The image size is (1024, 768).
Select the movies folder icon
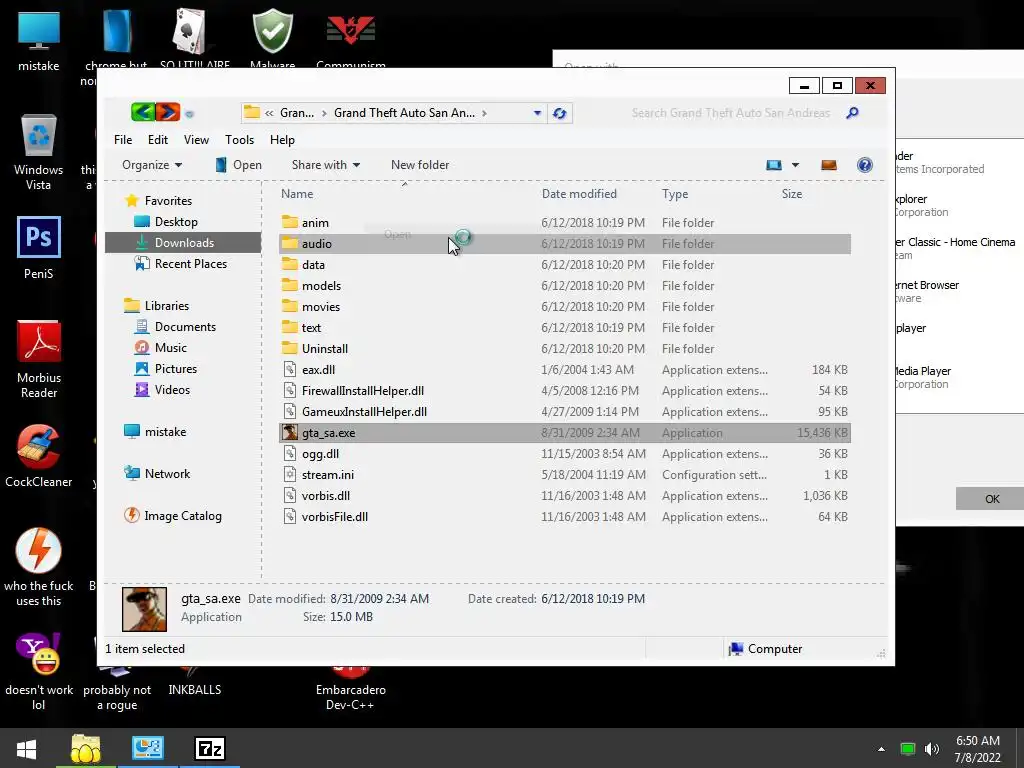tap(289, 306)
